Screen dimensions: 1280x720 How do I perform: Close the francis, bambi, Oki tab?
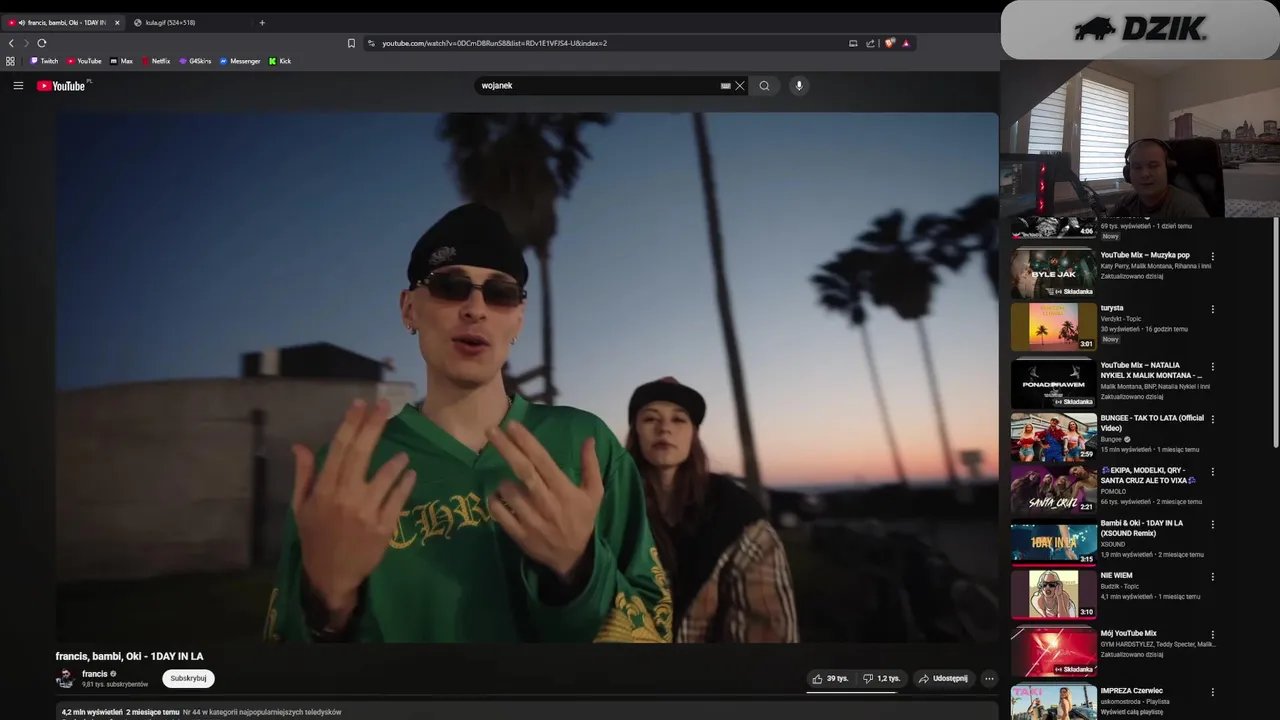(x=116, y=22)
